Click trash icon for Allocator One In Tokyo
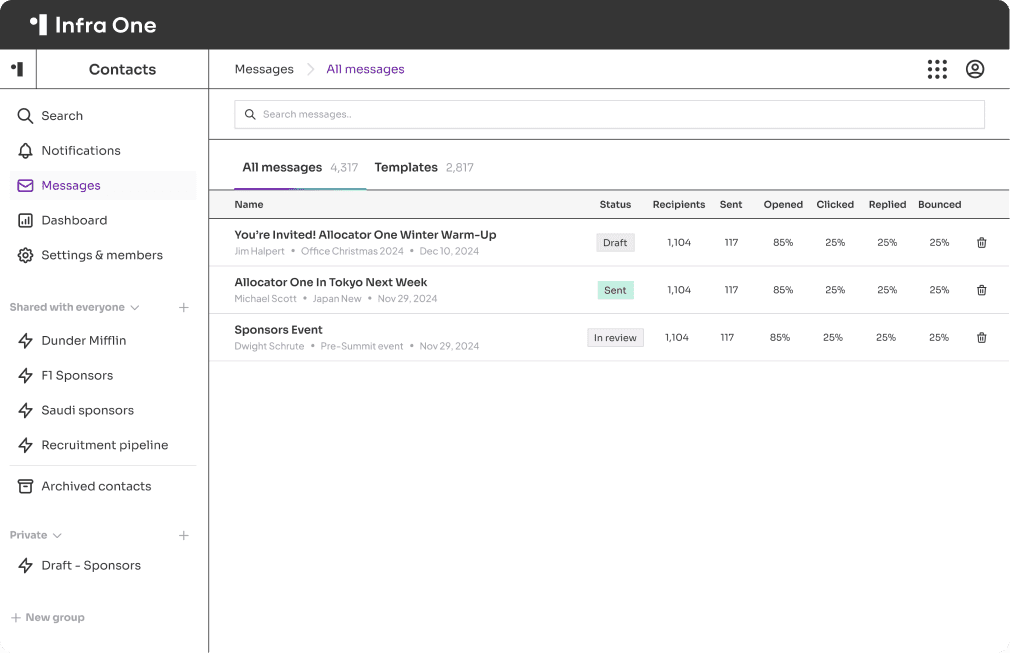 (981, 290)
